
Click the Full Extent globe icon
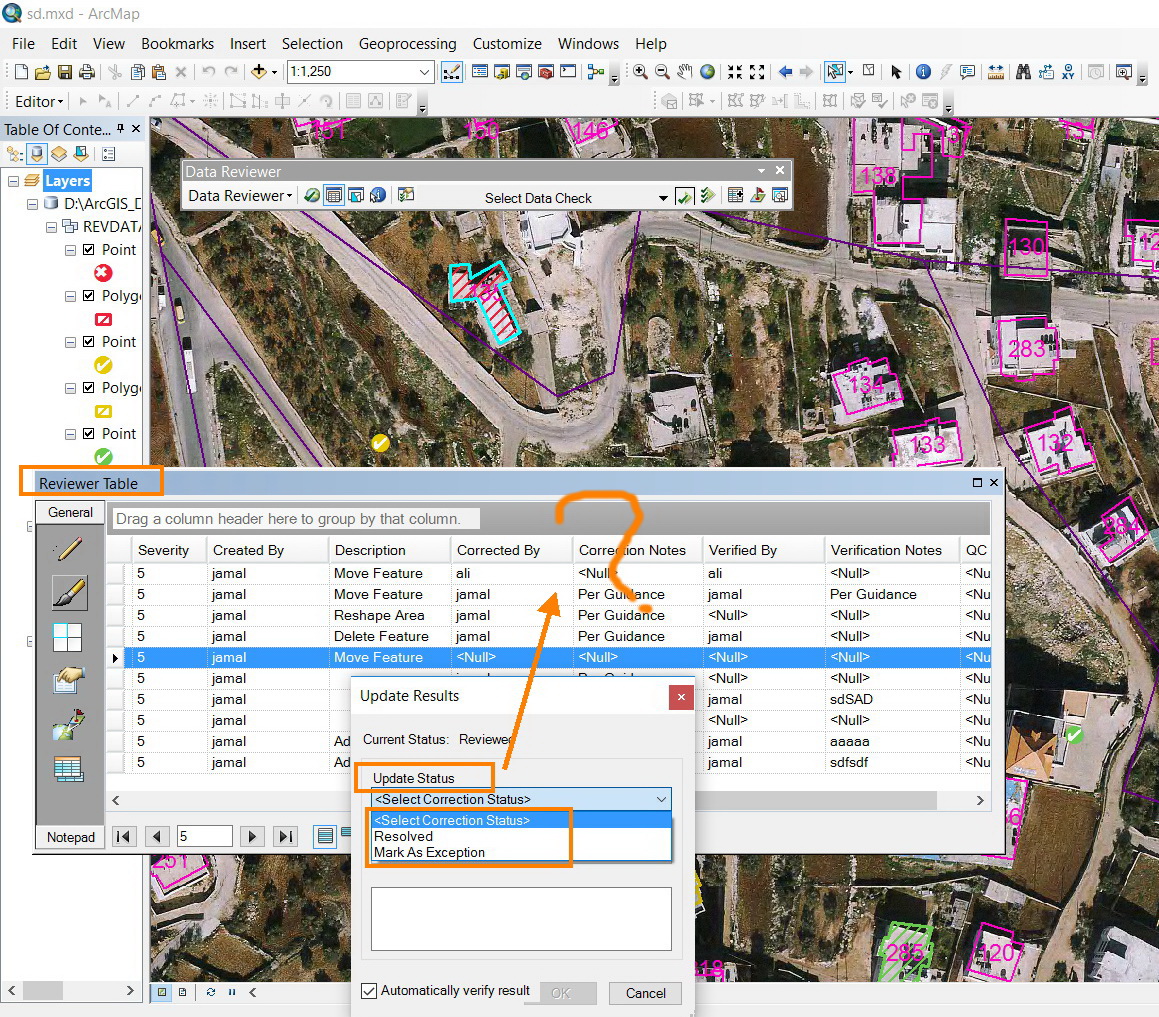(708, 72)
